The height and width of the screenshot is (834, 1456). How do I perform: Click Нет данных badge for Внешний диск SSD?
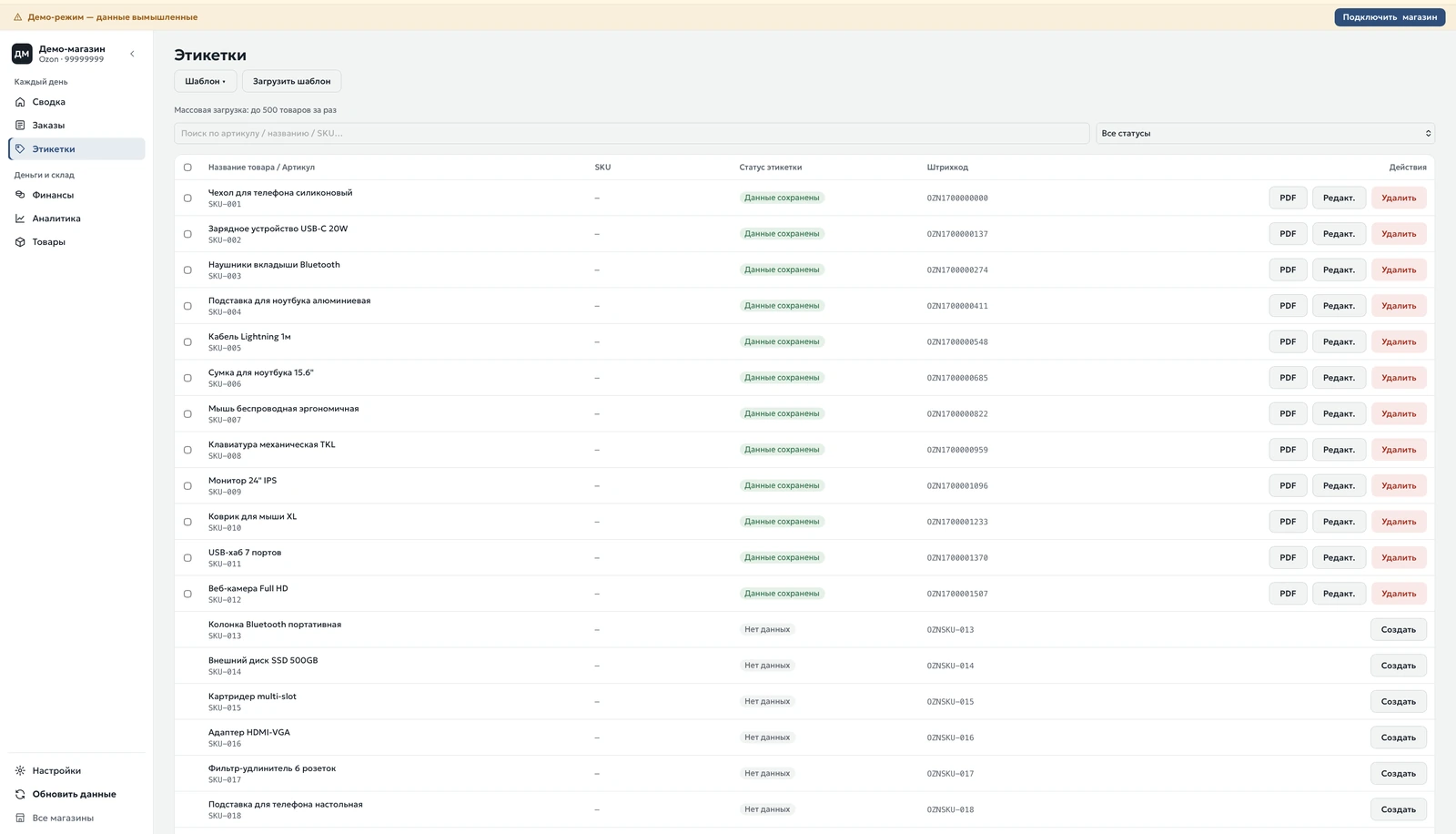(767, 666)
